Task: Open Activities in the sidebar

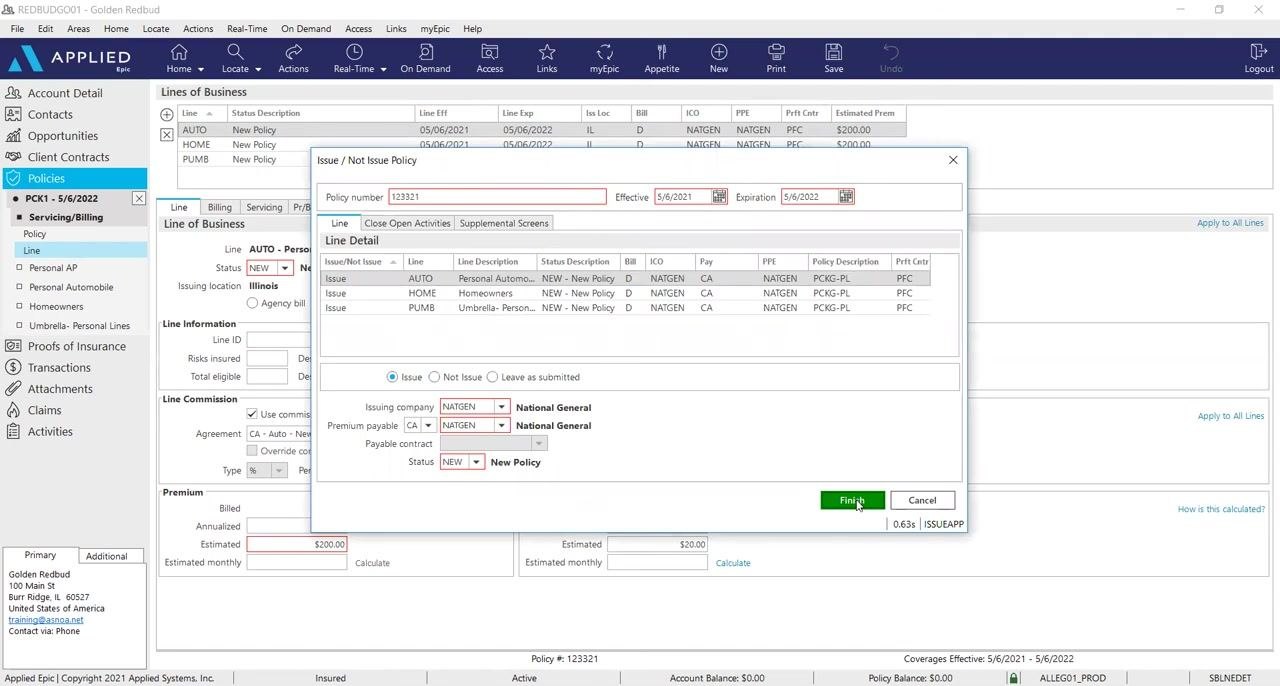Action: tap(50, 431)
